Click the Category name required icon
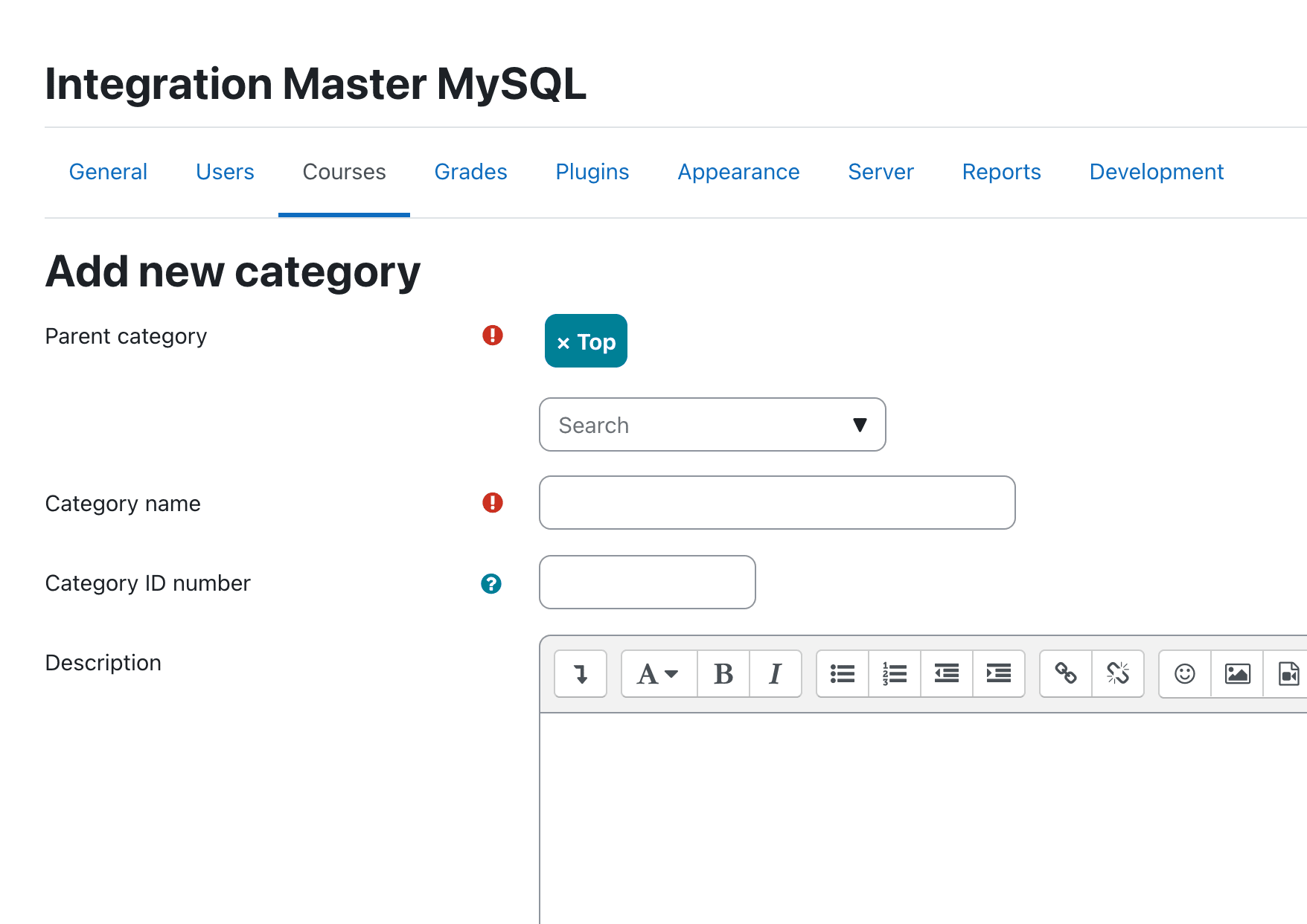This screenshot has height=924, width=1307. (493, 503)
